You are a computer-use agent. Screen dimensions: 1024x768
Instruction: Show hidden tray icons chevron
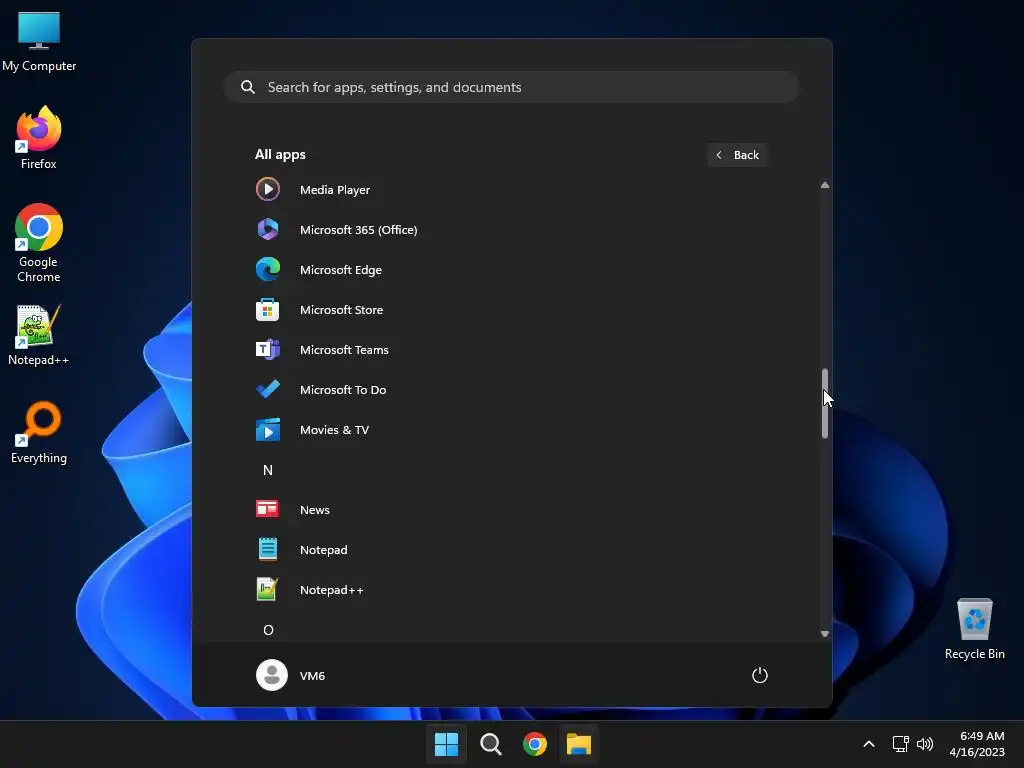point(869,744)
